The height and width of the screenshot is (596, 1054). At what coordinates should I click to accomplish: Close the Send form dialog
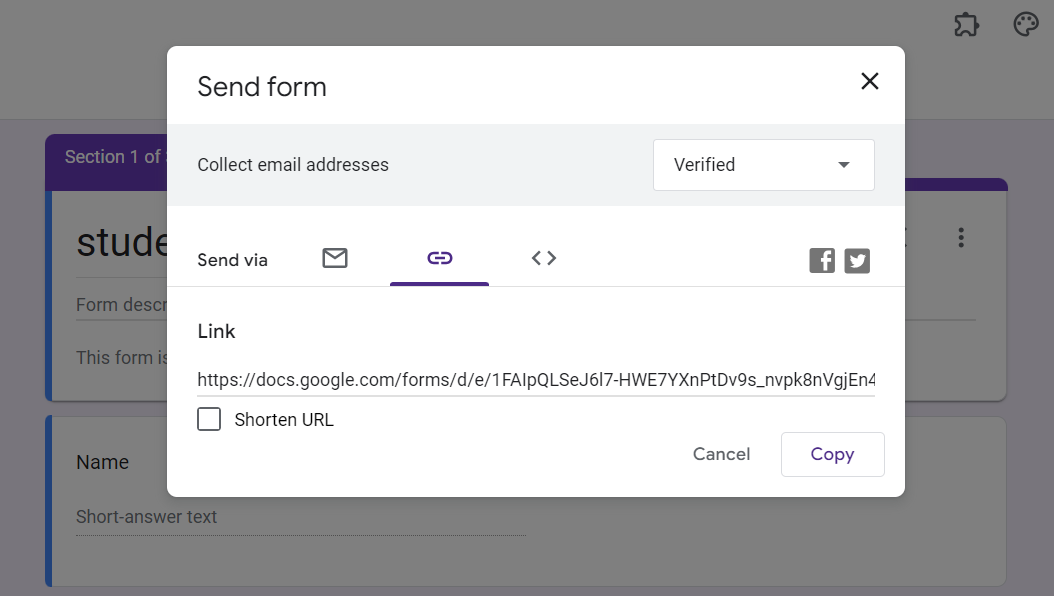point(870,82)
